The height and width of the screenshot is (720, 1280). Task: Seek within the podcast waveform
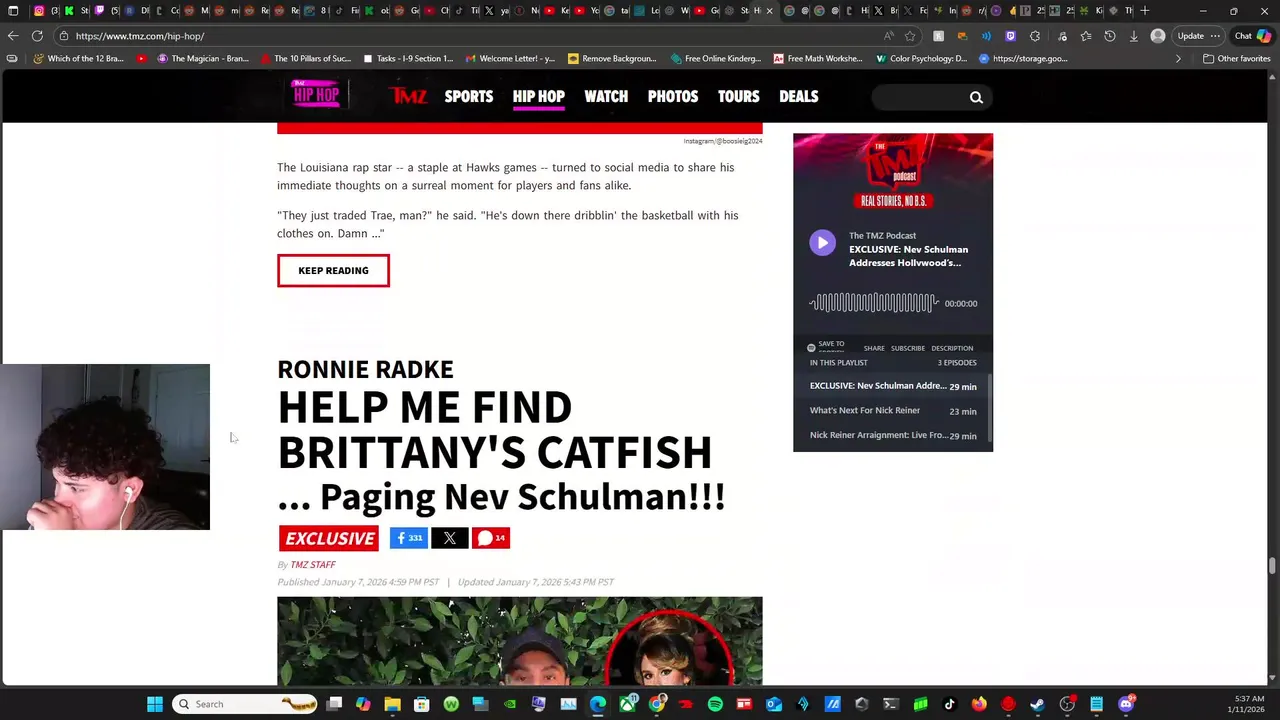873,303
